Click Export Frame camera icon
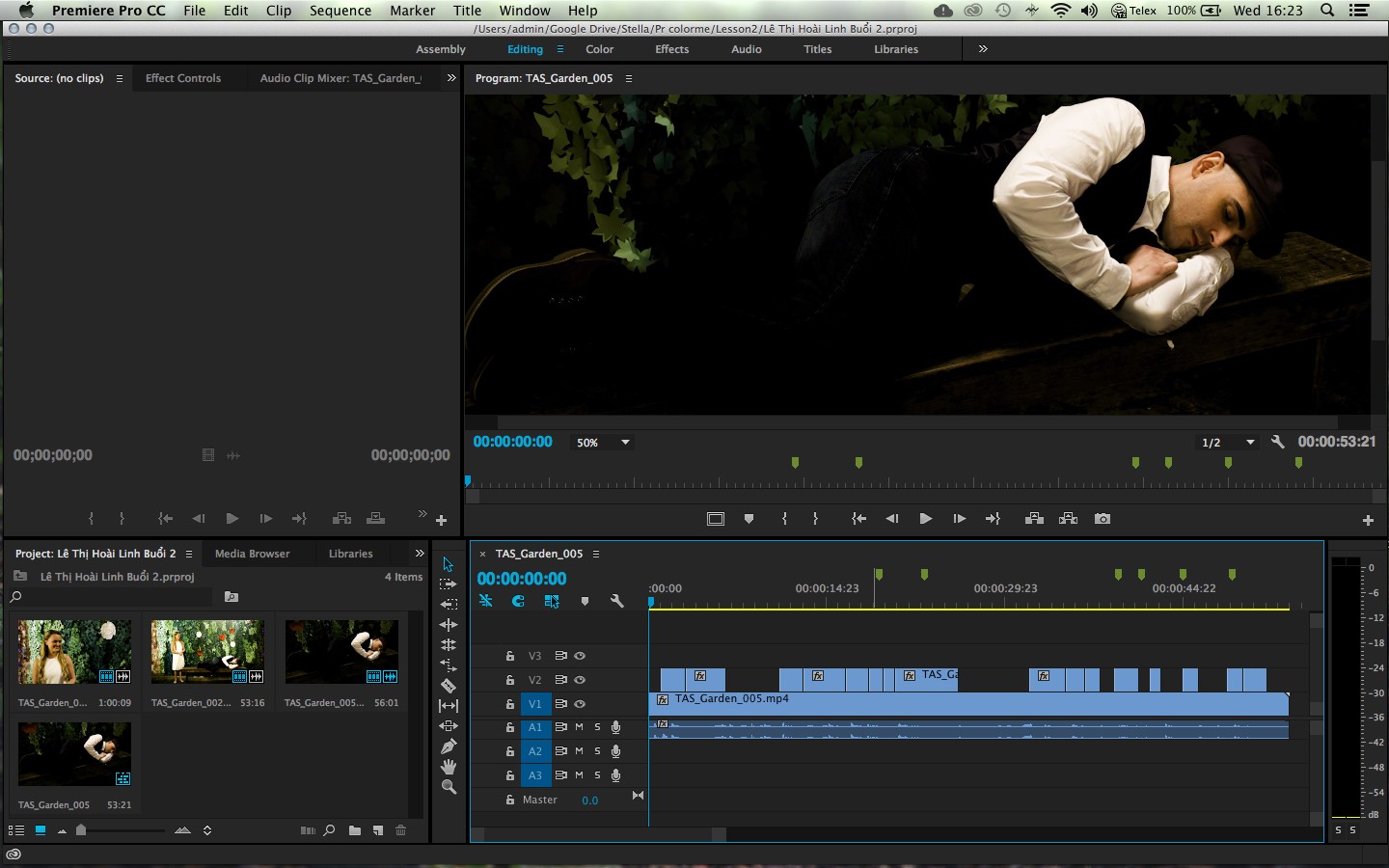This screenshot has width=1389, height=868. click(x=1103, y=519)
